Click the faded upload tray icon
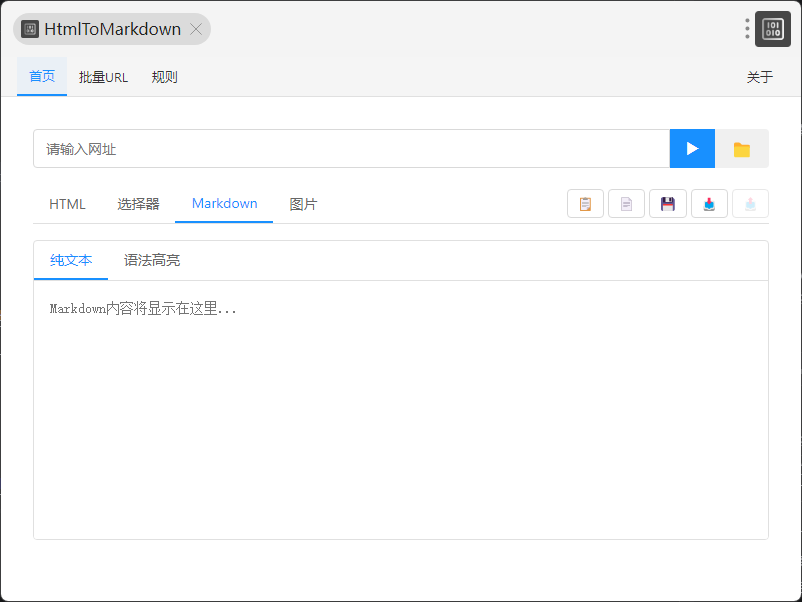Image resolution: width=802 pixels, height=602 pixels. (750, 204)
